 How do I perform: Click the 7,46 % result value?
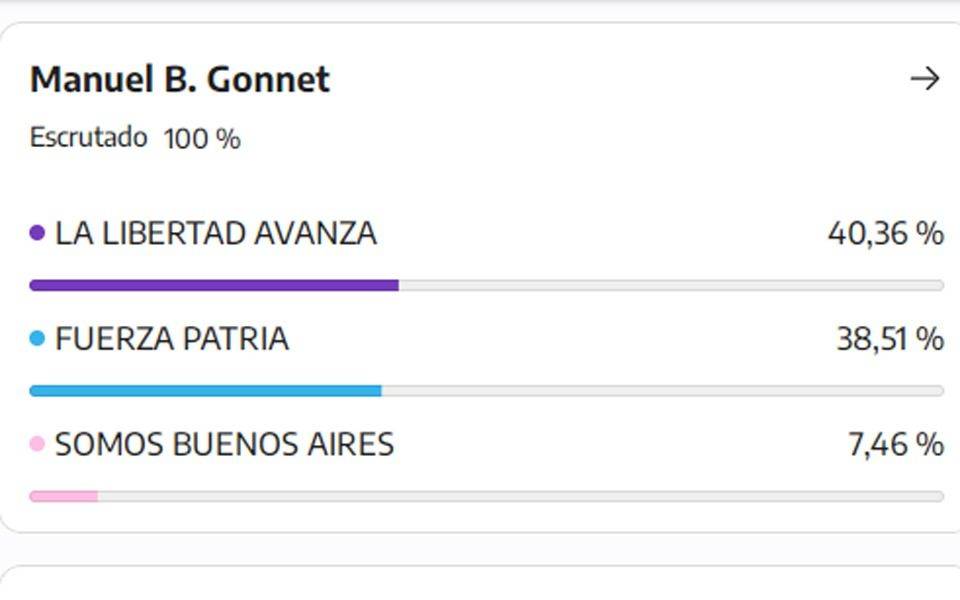pyautogui.click(x=896, y=444)
